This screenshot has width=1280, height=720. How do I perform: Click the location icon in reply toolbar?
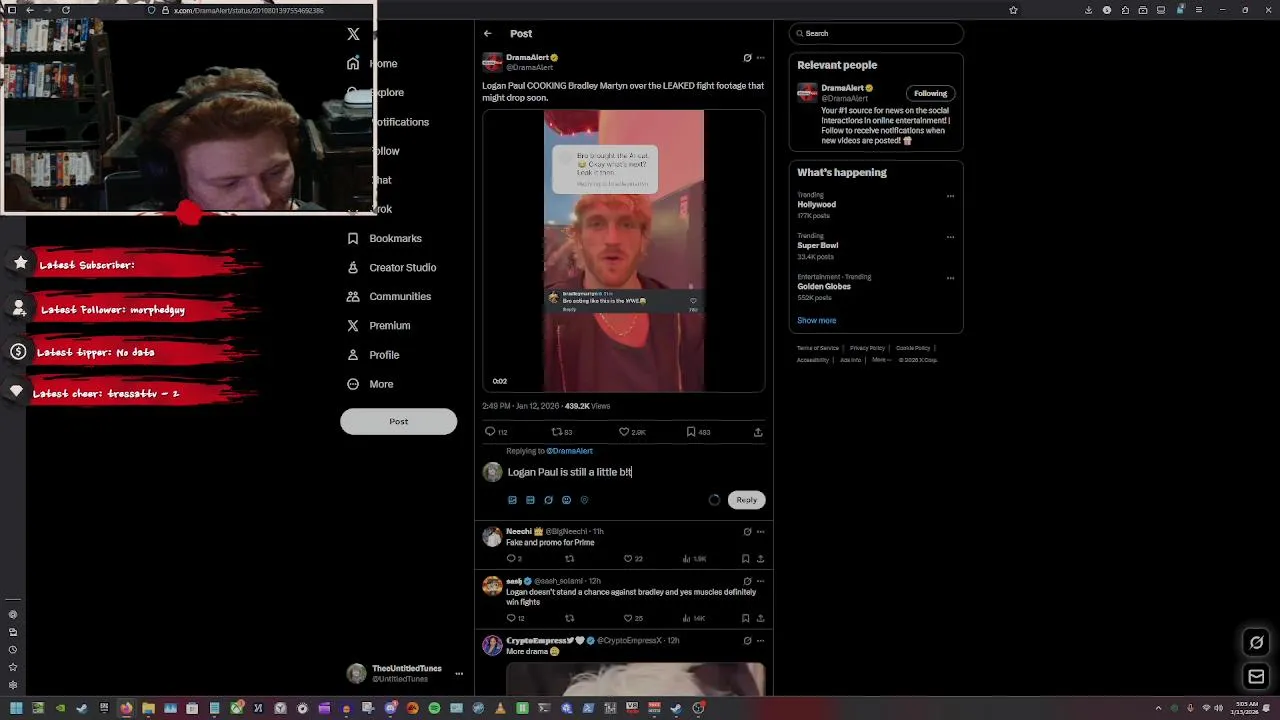(x=584, y=500)
